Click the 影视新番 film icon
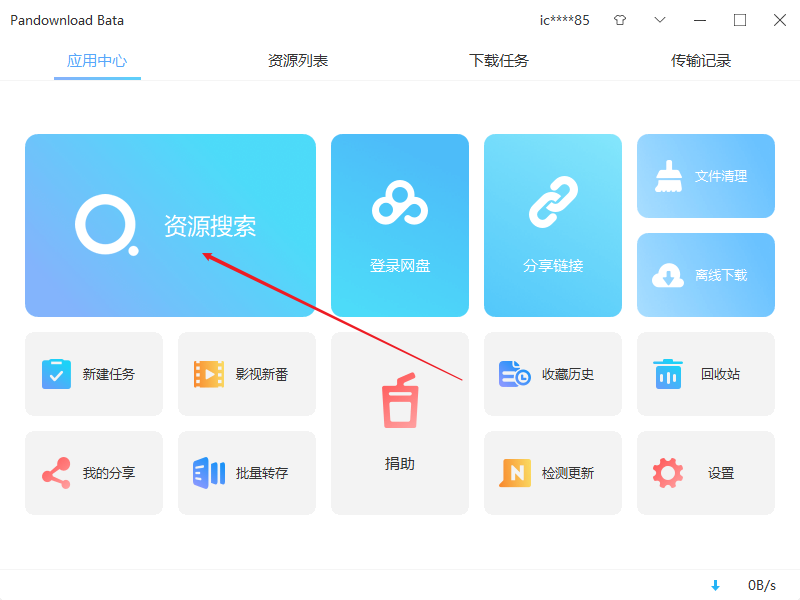Screen dimensions: 800x600 (x=209, y=374)
